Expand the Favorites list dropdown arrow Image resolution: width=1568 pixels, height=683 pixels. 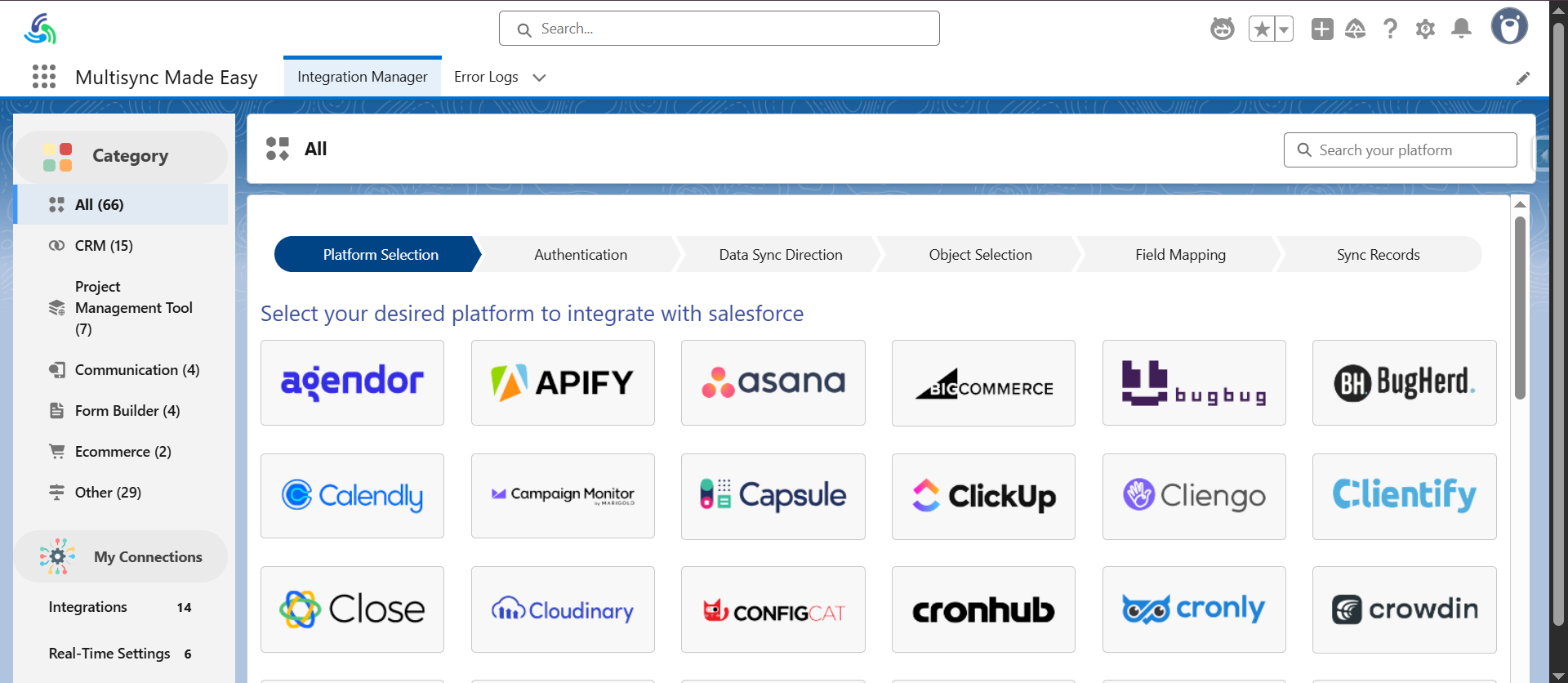[x=1284, y=29]
